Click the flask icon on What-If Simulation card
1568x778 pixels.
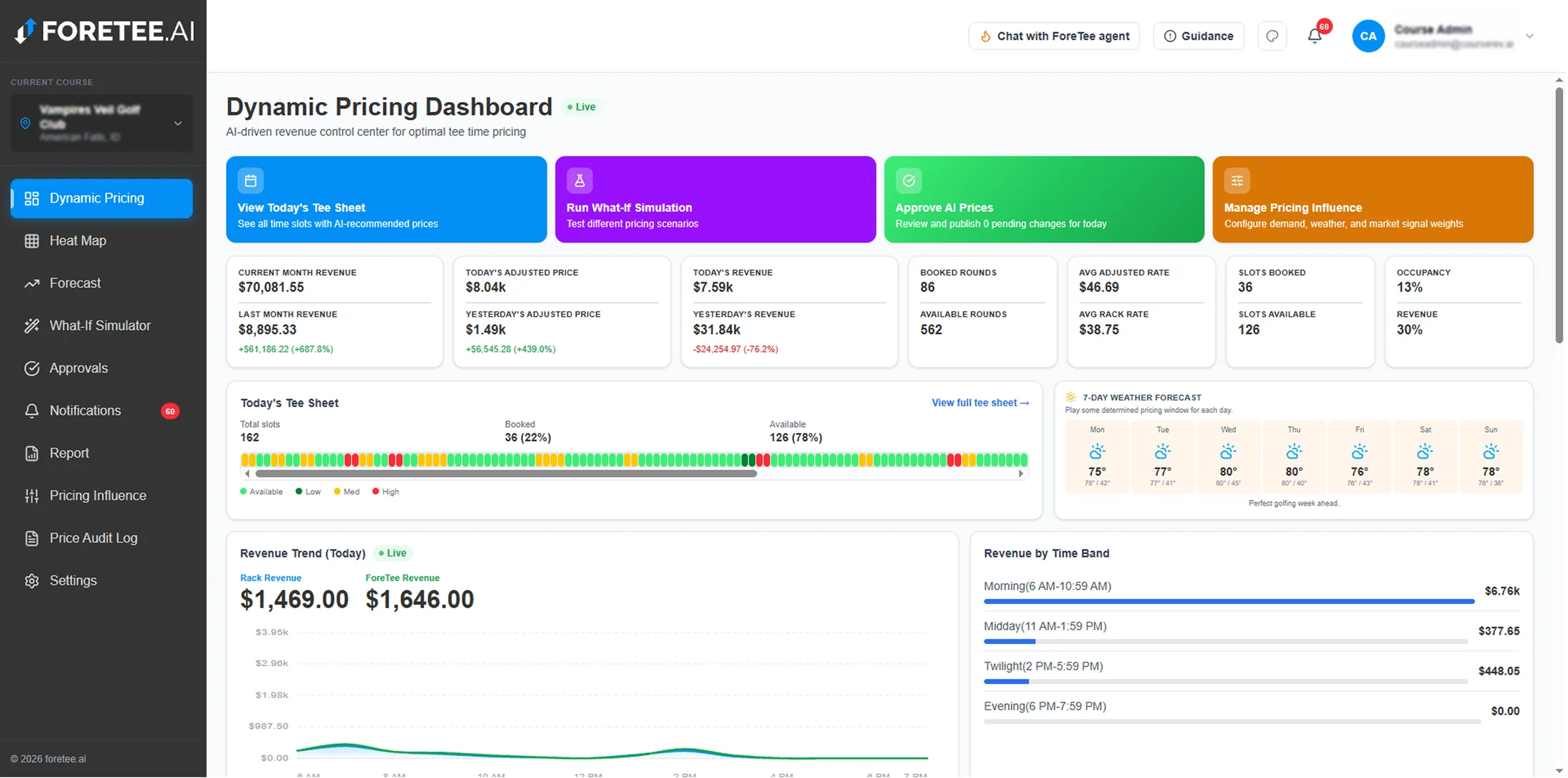click(579, 181)
